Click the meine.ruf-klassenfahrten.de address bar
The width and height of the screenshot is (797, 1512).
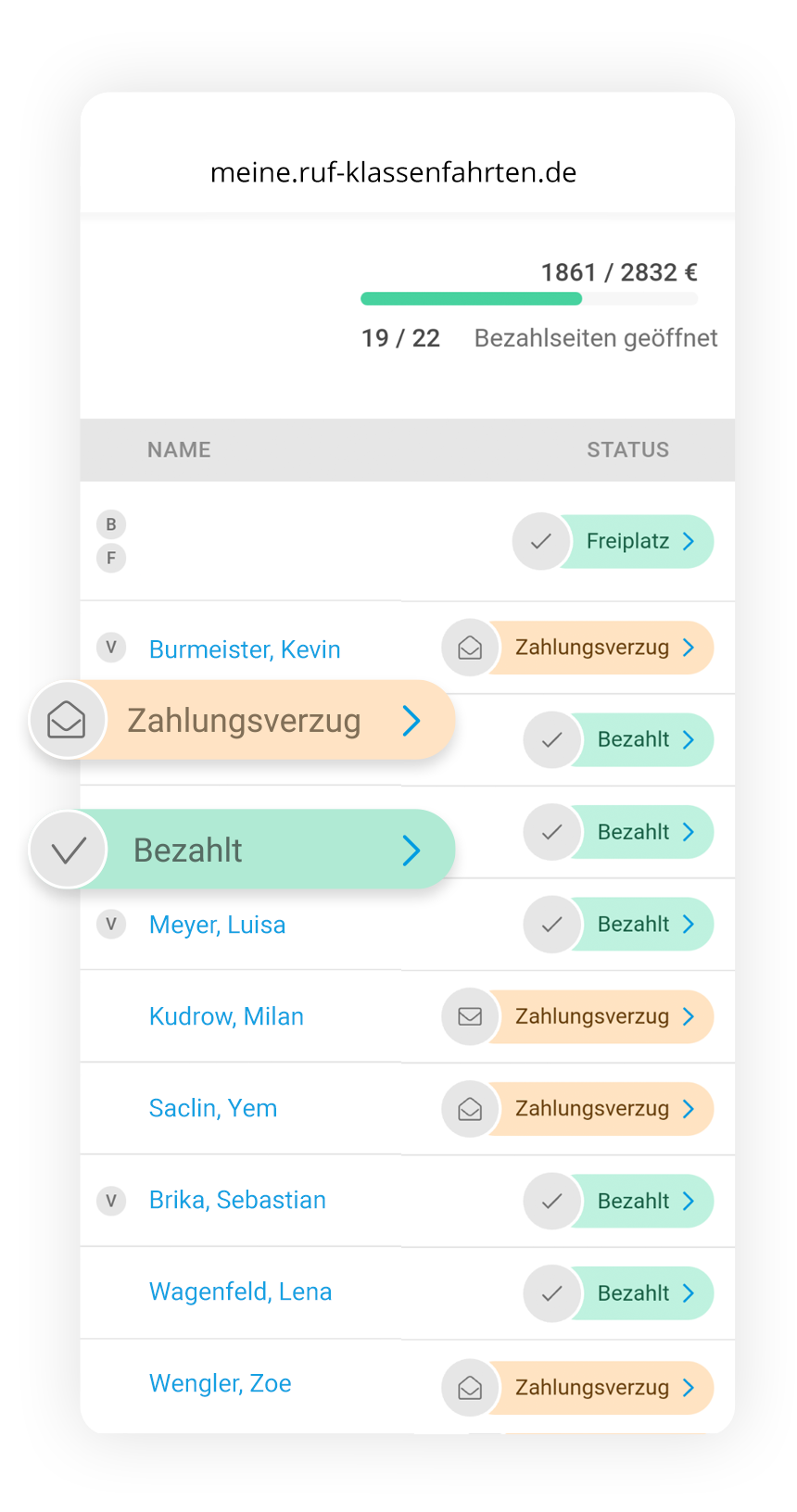394,172
